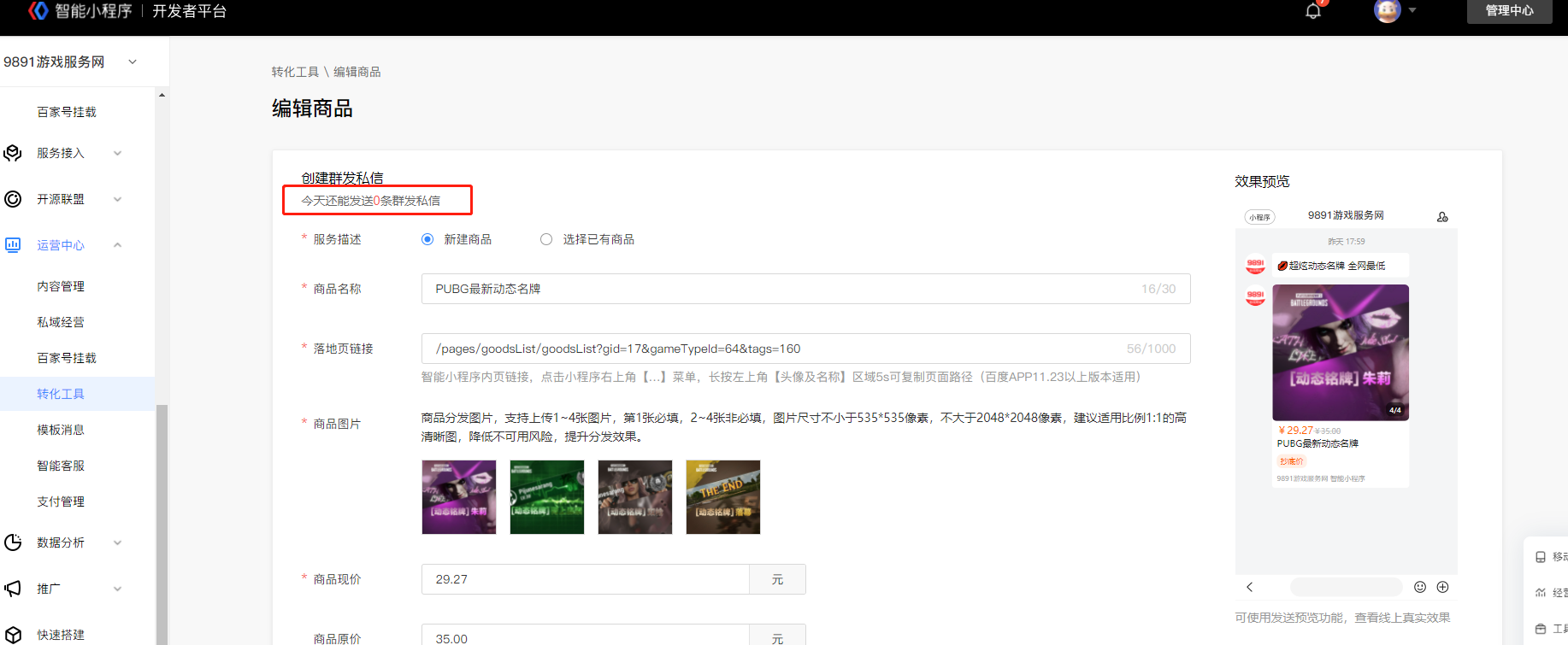1568x645 pixels.
Task: Open 百家号挂载 under 运营中心
Action: pyautogui.click(x=67, y=358)
